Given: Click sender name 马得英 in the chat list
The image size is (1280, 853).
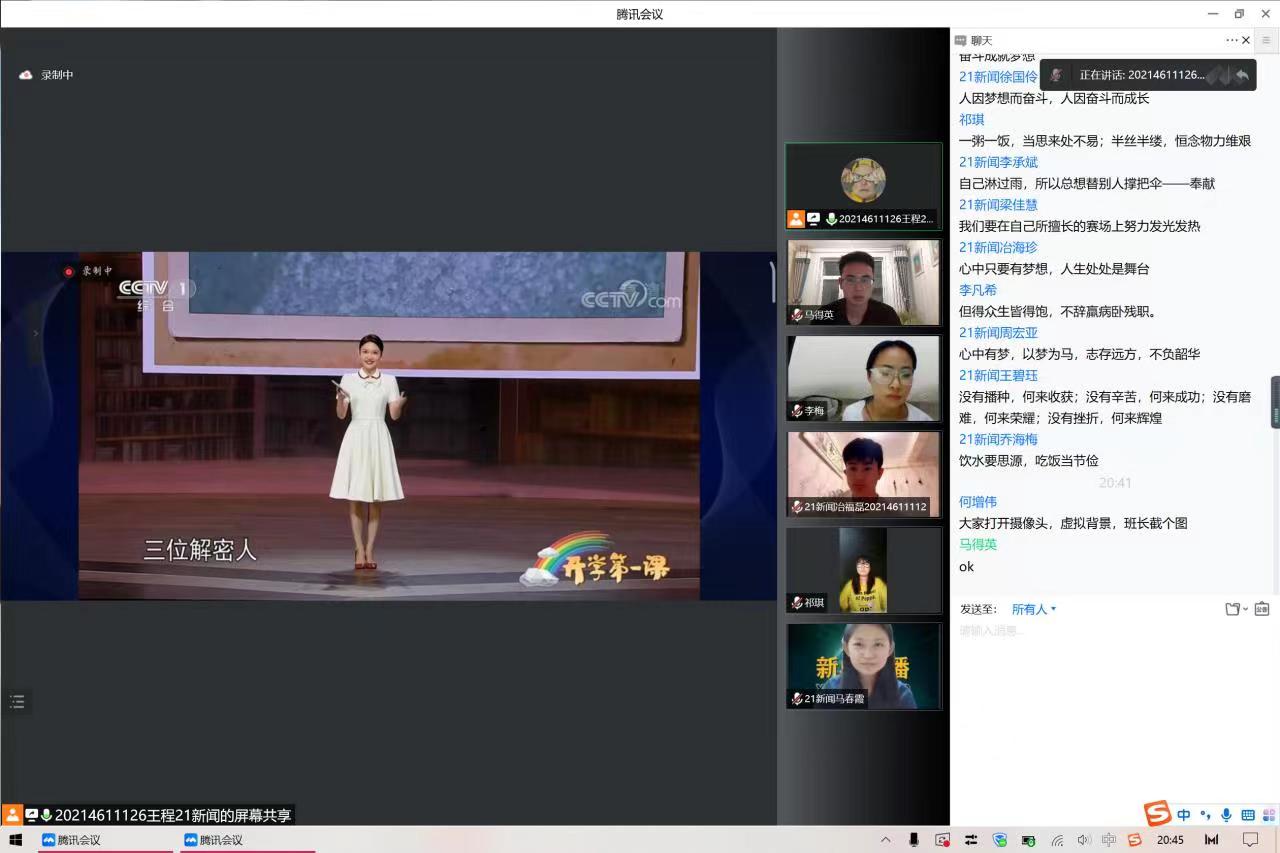Looking at the screenshot, I should (978, 545).
